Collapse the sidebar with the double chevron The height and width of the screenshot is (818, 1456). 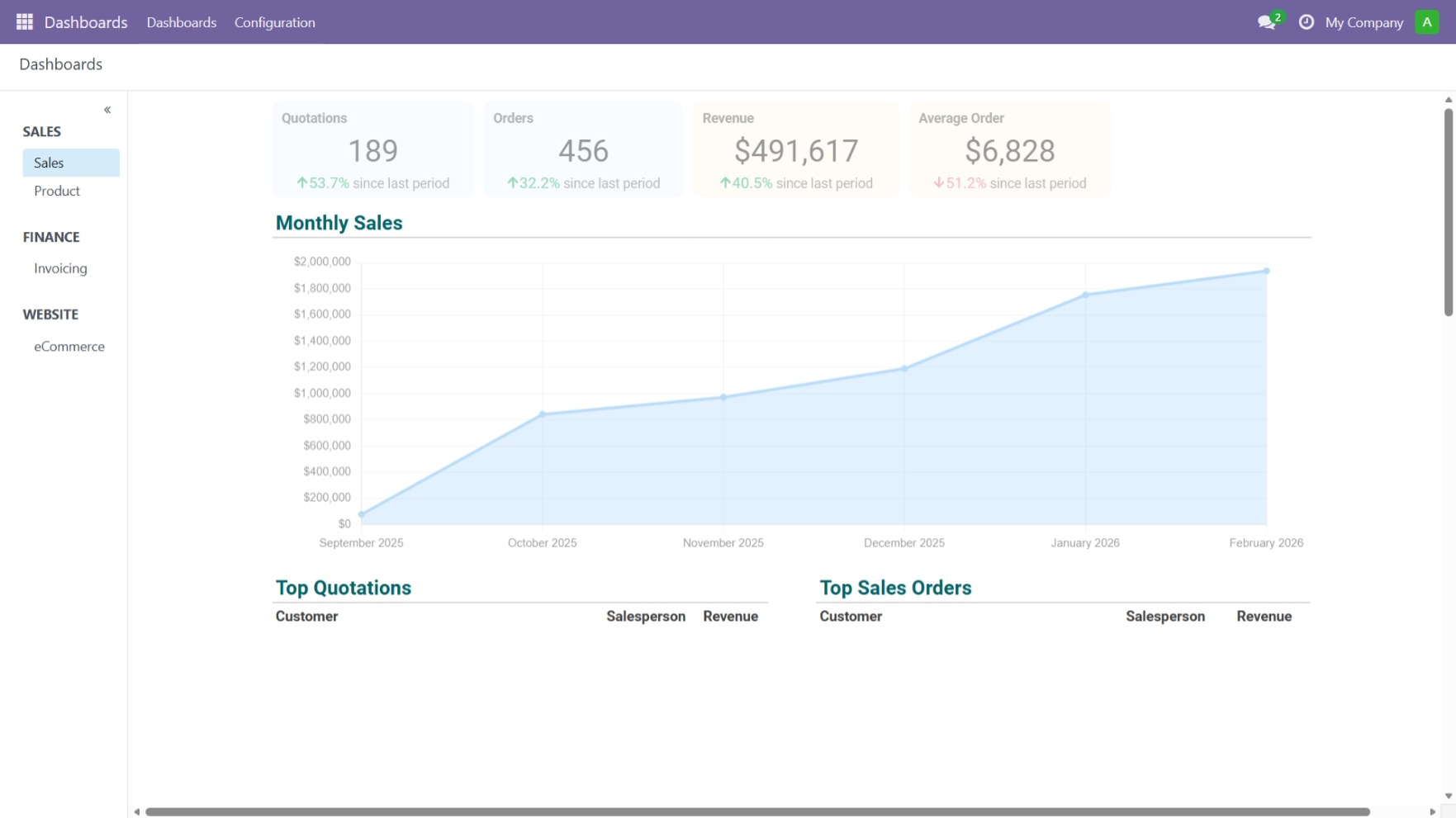(107, 110)
